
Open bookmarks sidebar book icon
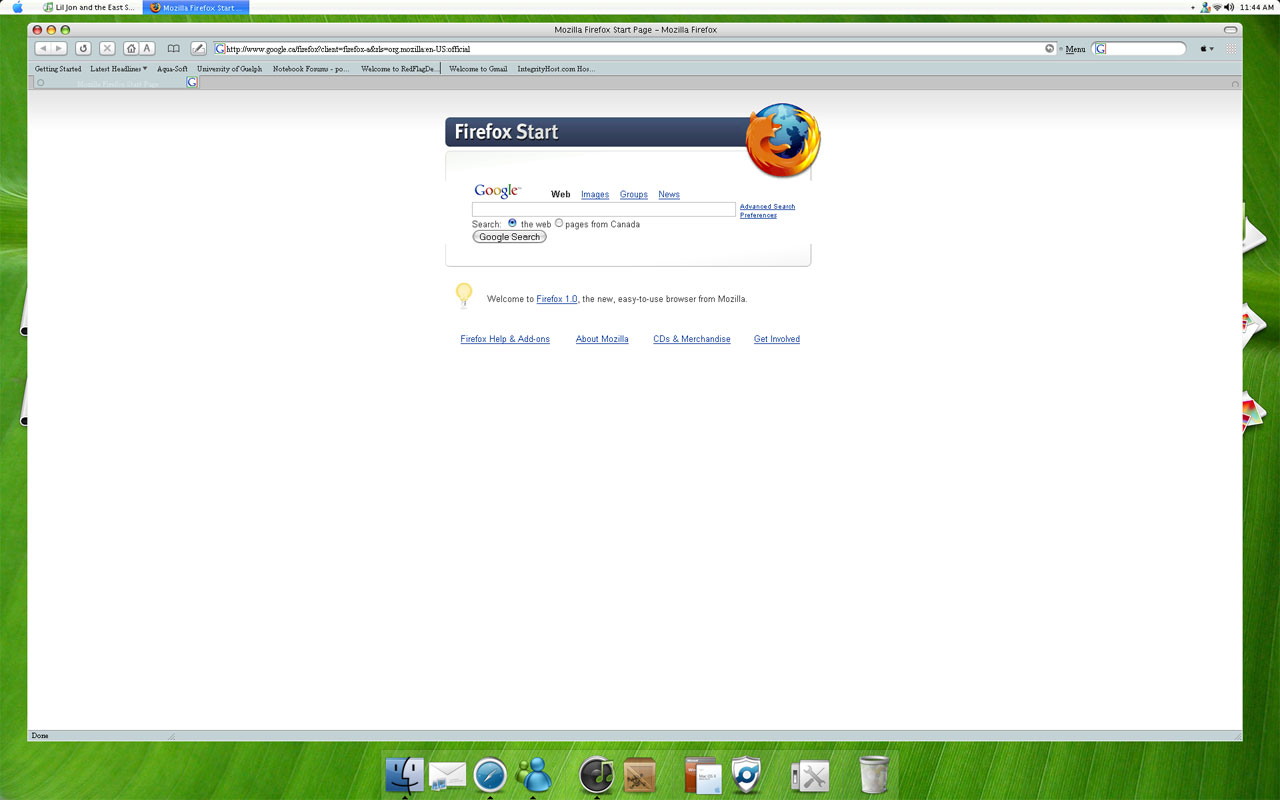click(174, 48)
